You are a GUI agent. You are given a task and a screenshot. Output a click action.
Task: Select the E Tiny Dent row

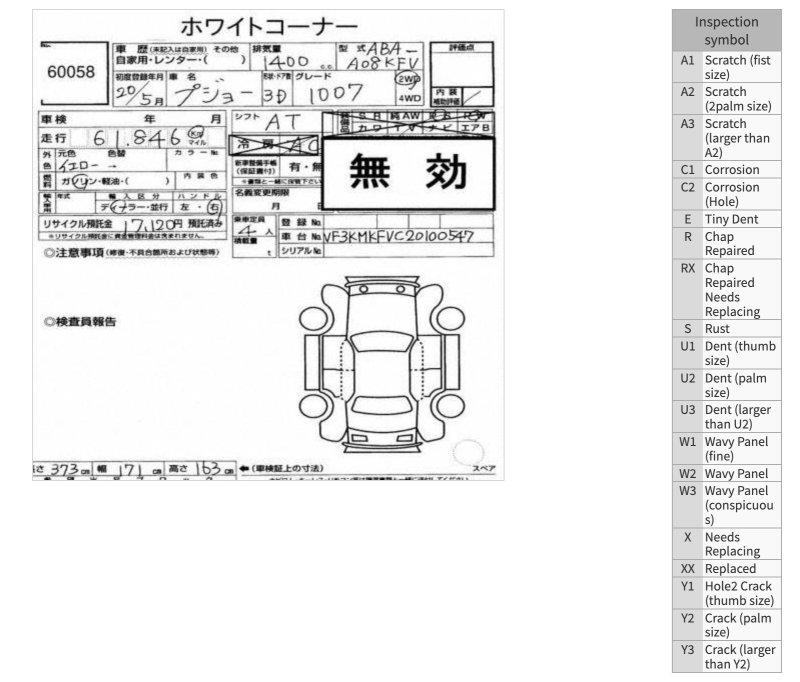(726, 219)
